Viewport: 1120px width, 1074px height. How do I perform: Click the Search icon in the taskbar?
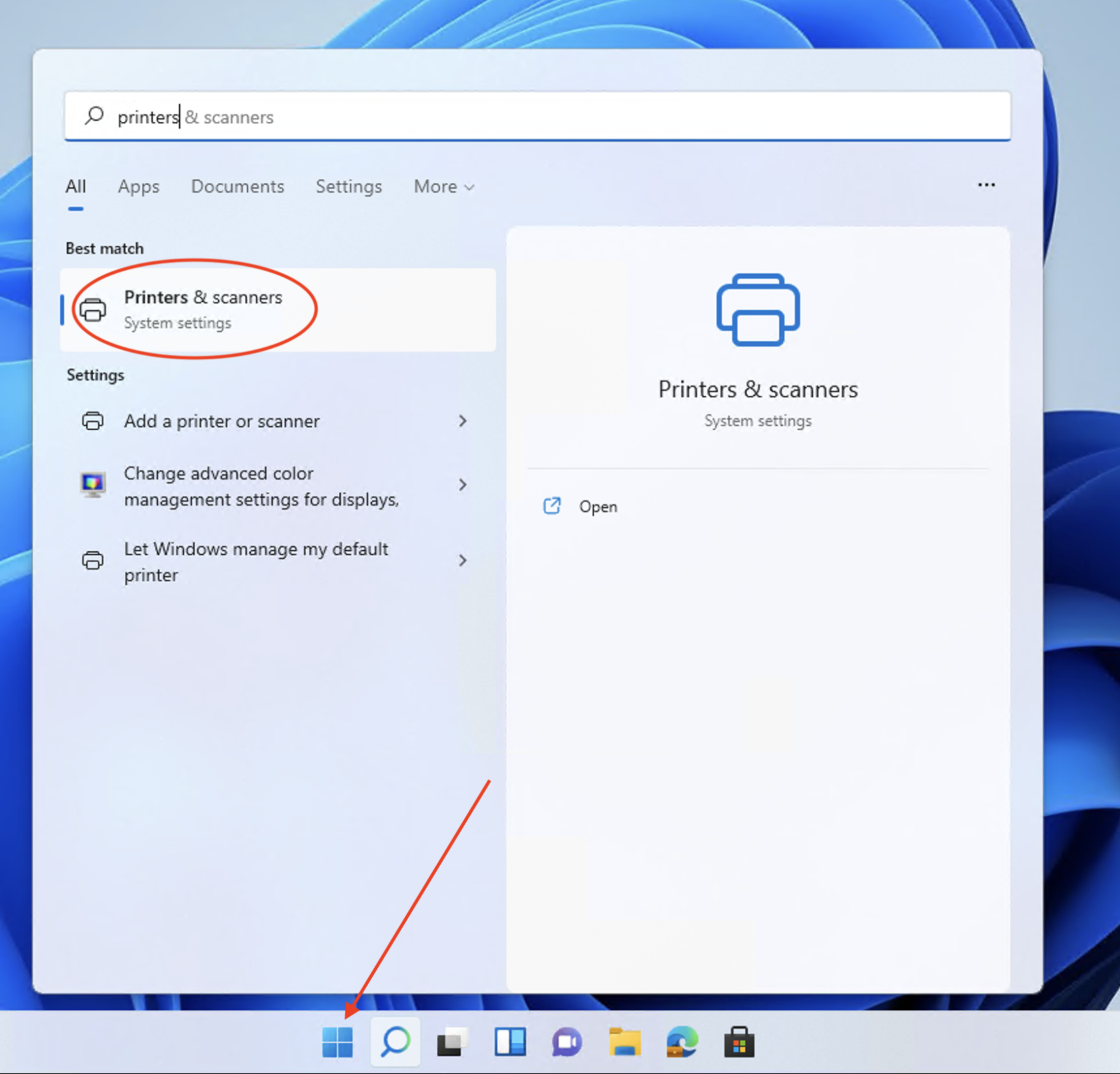pos(395,1041)
